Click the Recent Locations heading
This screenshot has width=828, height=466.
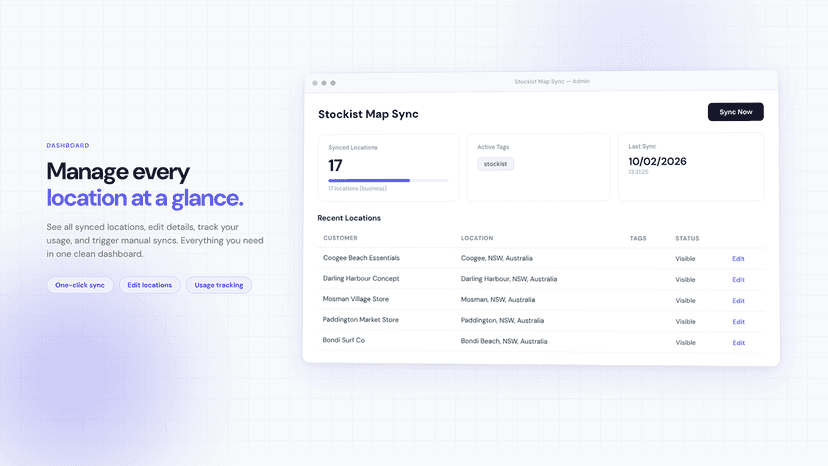[349, 218]
